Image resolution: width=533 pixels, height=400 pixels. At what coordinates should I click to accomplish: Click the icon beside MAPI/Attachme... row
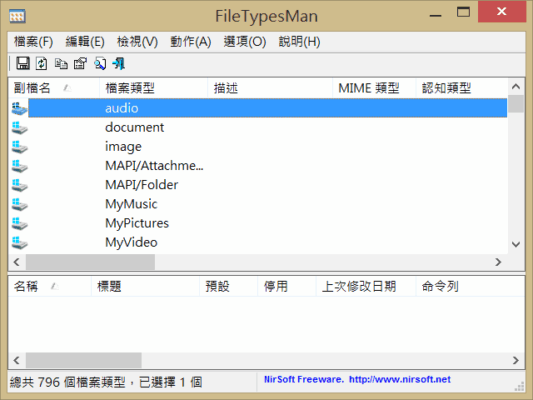tap(19, 166)
